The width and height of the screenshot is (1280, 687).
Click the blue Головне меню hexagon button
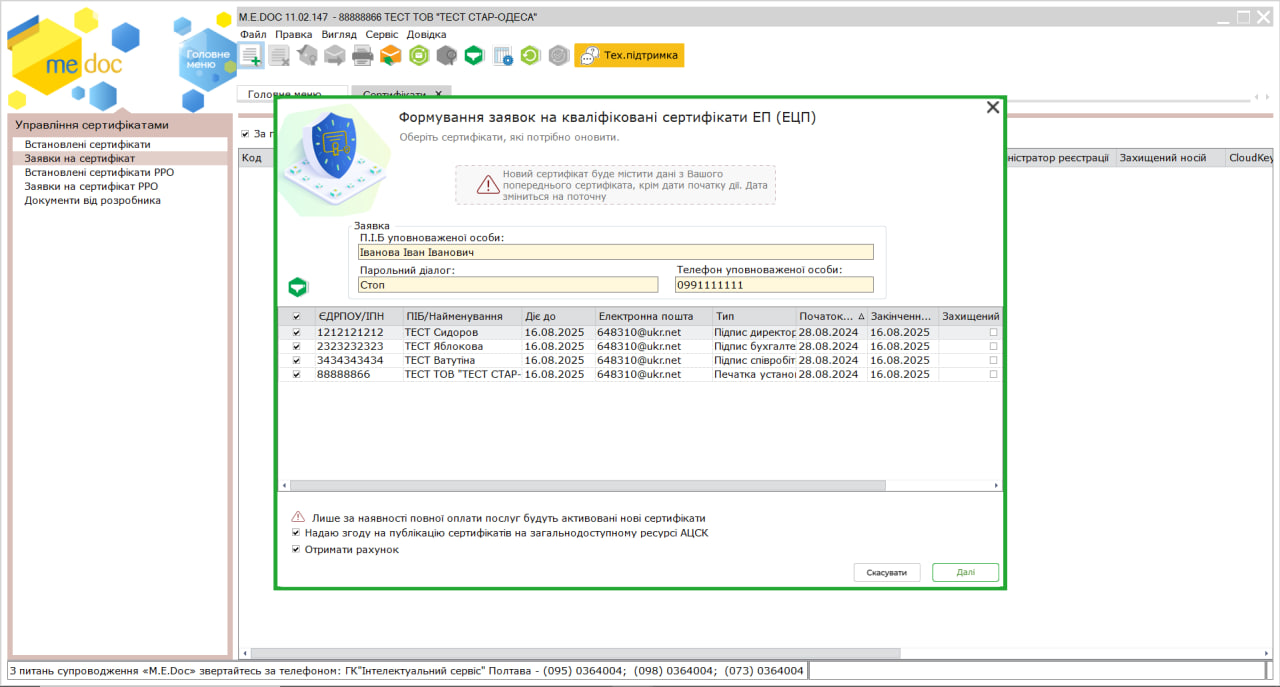(207, 59)
